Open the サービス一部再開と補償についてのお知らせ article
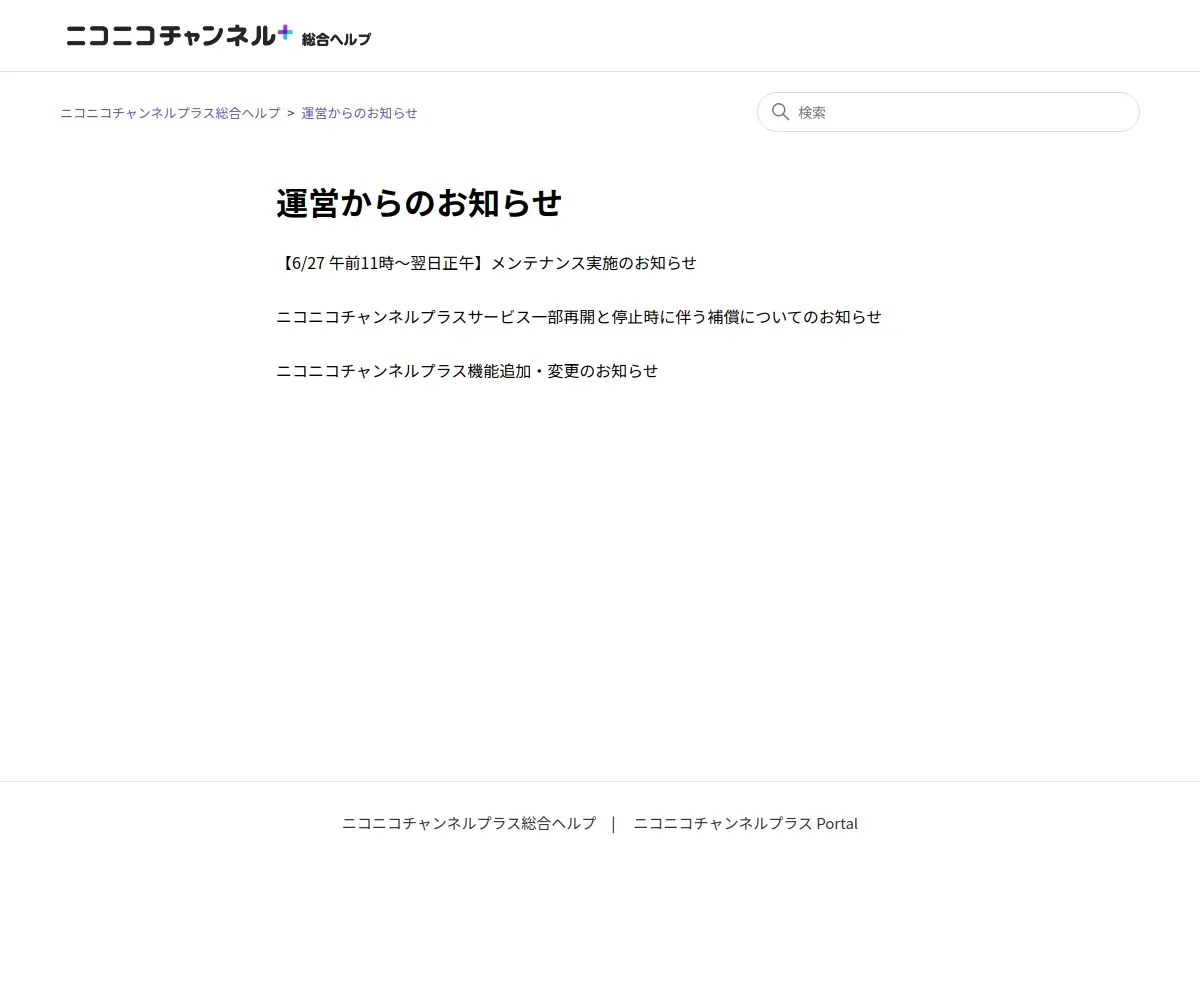 pyautogui.click(x=579, y=317)
